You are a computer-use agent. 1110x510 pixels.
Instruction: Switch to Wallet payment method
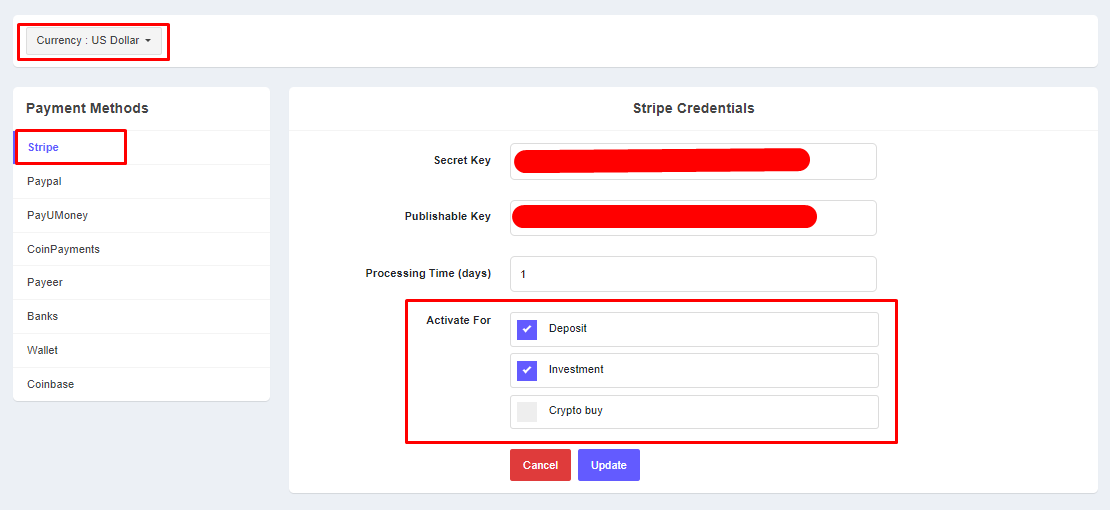click(42, 350)
